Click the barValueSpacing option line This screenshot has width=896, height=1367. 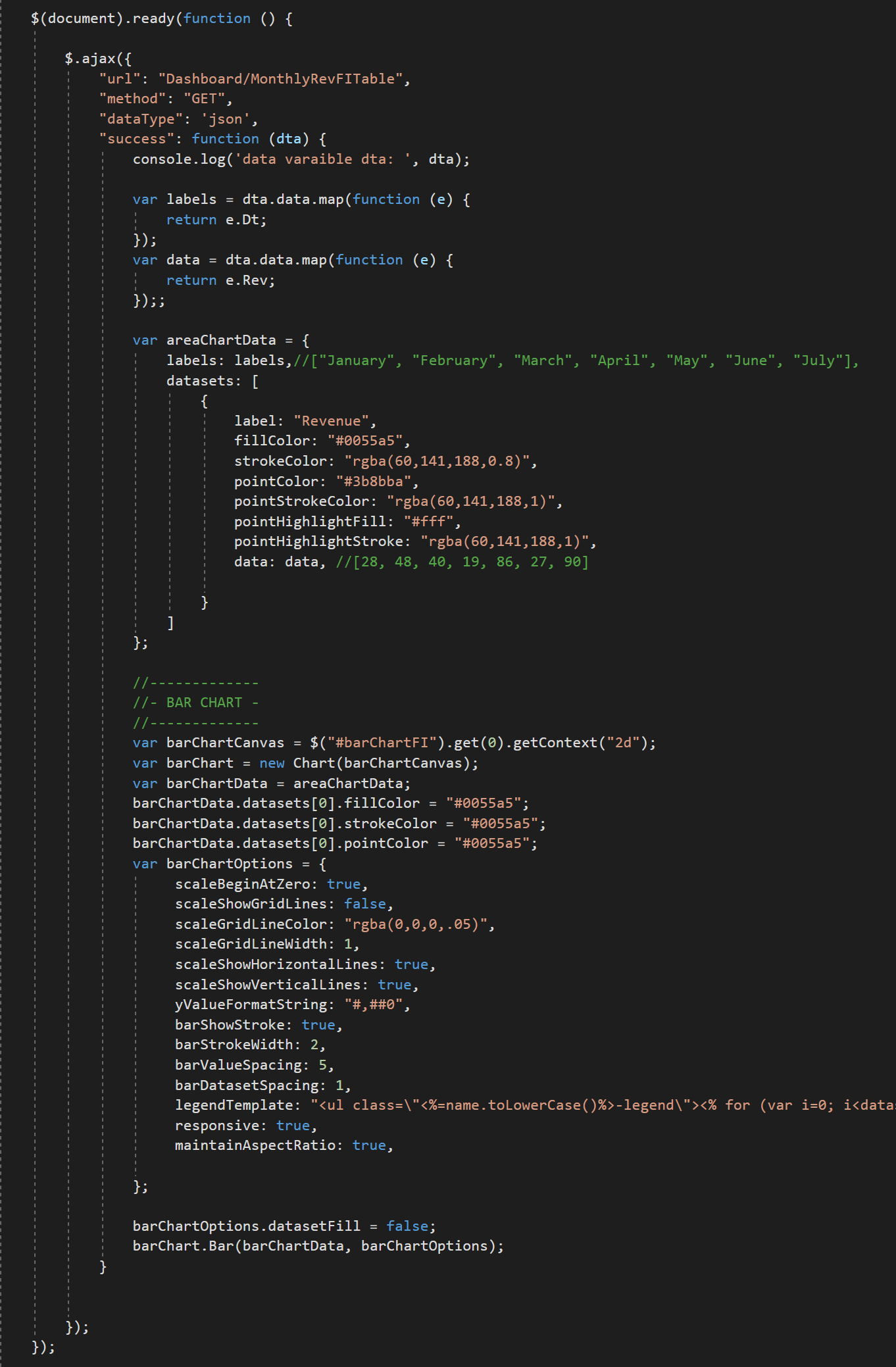click(255, 1065)
